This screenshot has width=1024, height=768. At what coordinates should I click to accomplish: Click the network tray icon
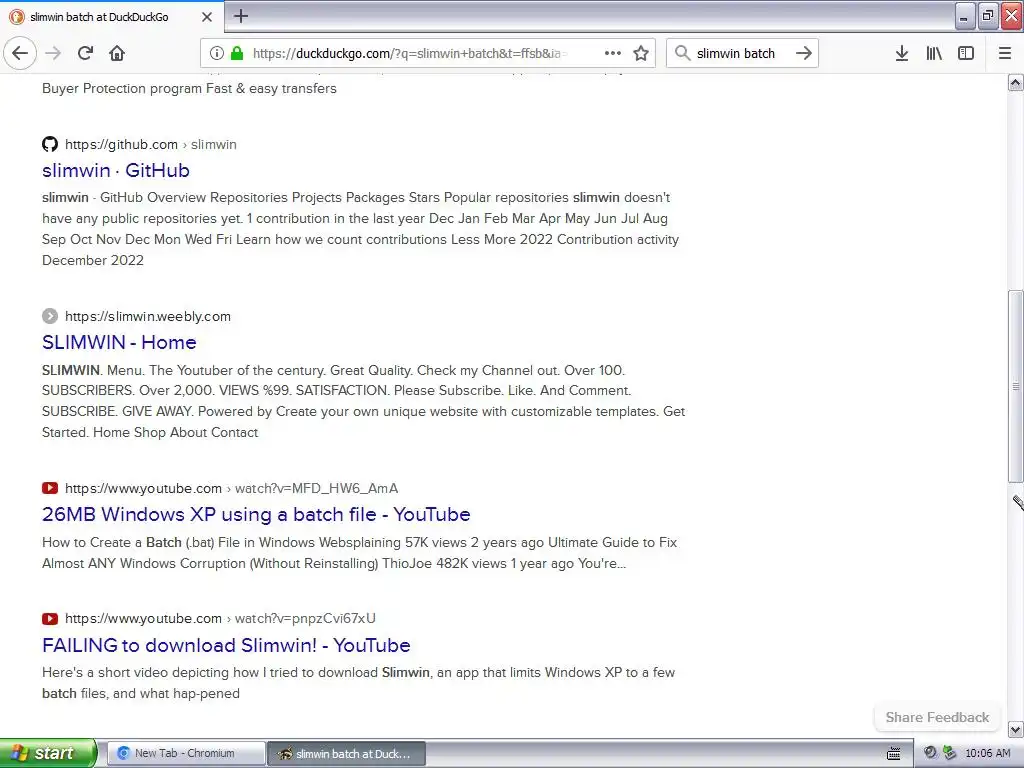pyautogui.click(x=950, y=753)
